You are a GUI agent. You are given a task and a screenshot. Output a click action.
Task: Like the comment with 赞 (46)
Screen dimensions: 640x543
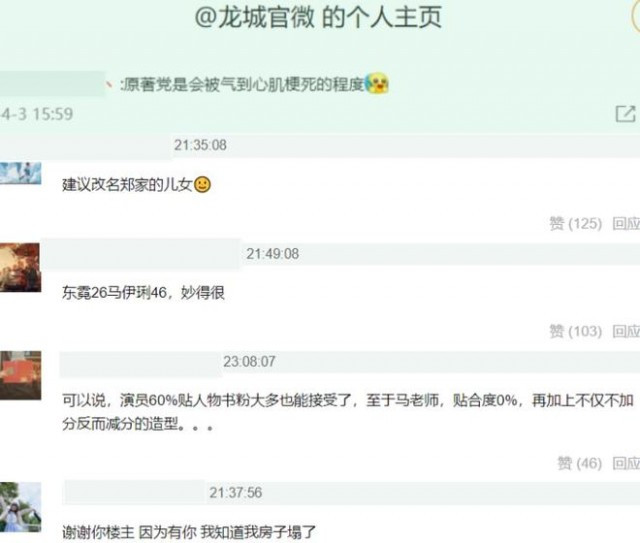(580, 463)
